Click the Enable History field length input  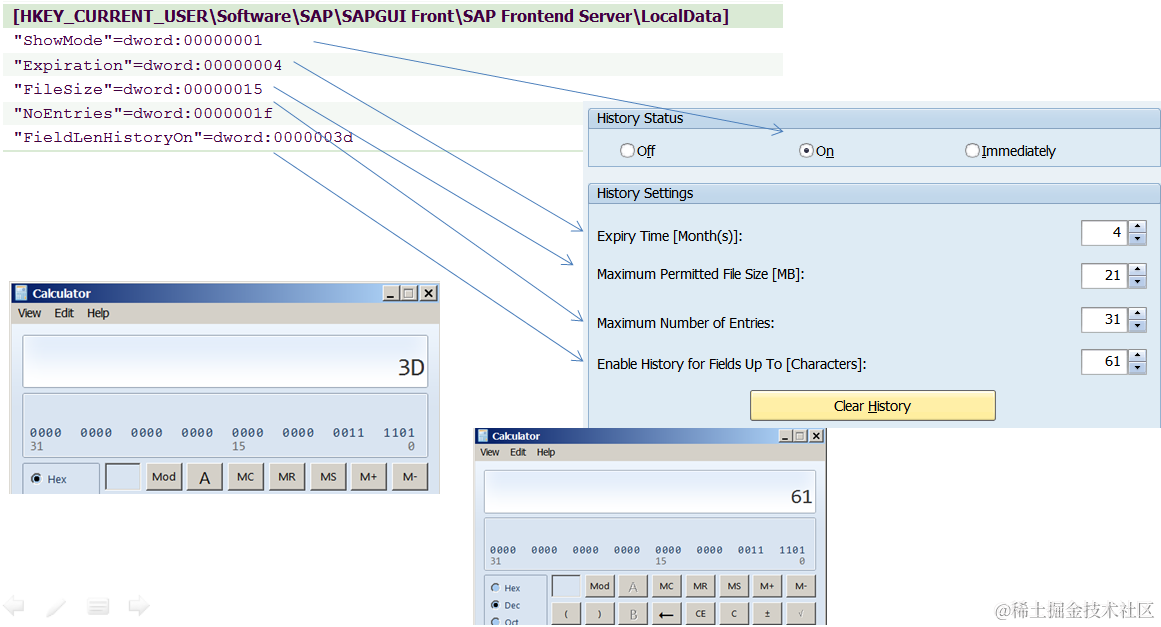coord(1104,361)
